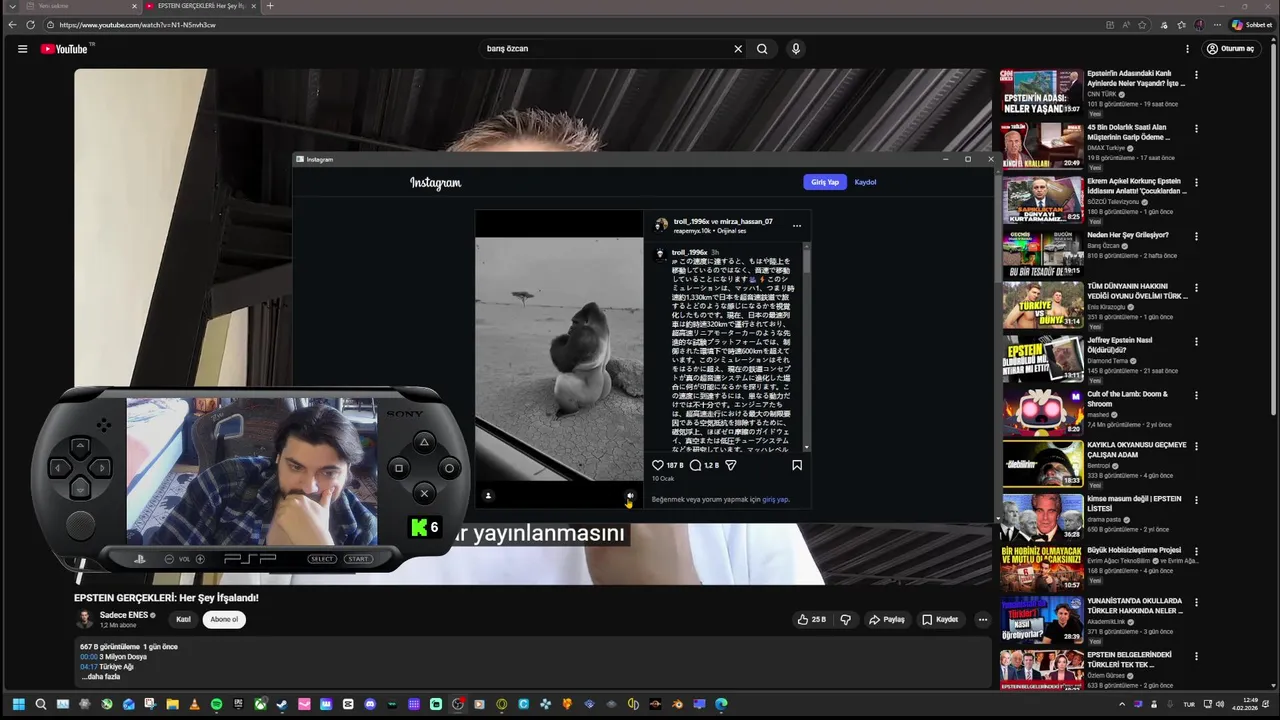The height and width of the screenshot is (720, 1280).
Task: Like the video with thumbs up 25 B
Action: [x=811, y=620]
